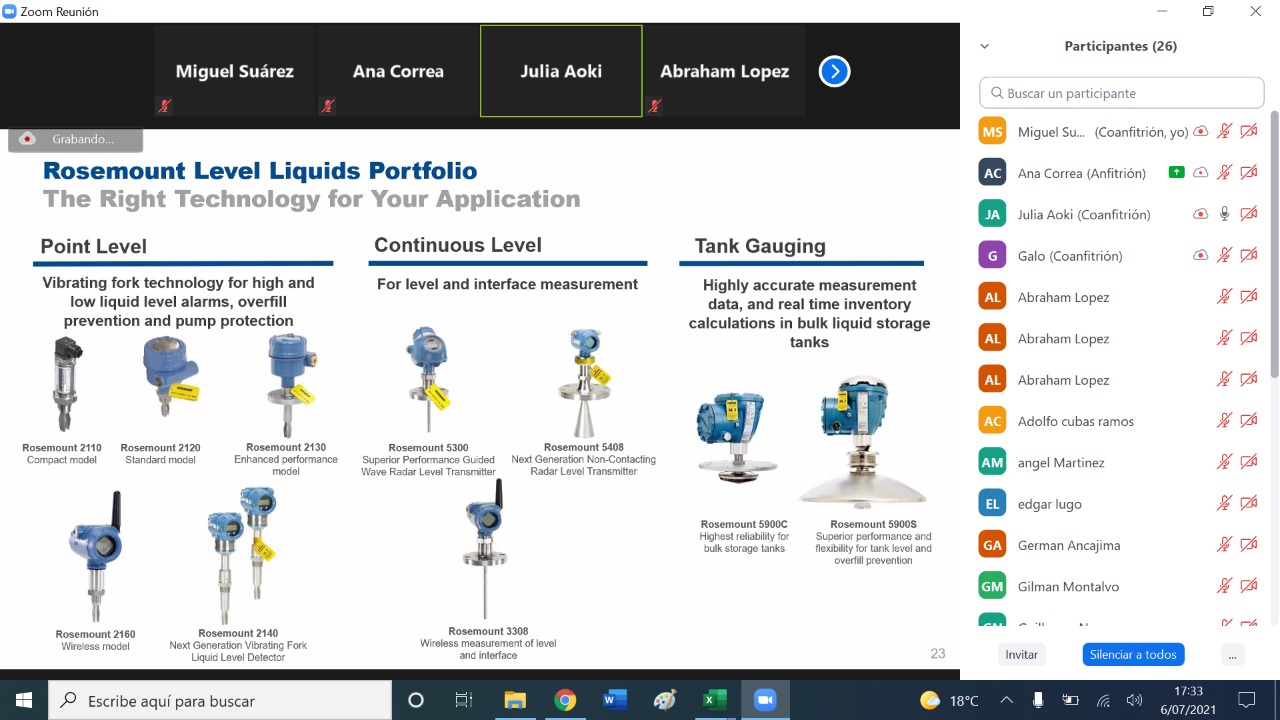Click Julia Aoki's microphone icon
The image size is (1280, 720).
point(1224,214)
